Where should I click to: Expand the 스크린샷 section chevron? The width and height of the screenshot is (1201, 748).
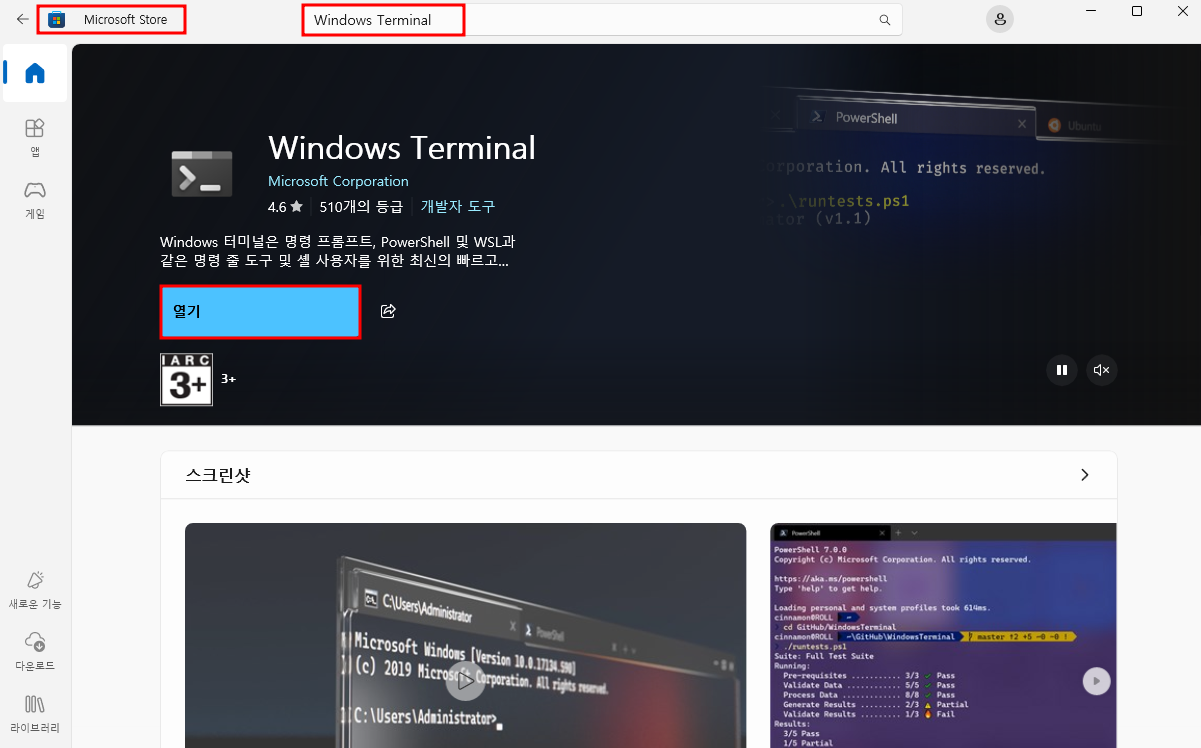[x=1084, y=475]
